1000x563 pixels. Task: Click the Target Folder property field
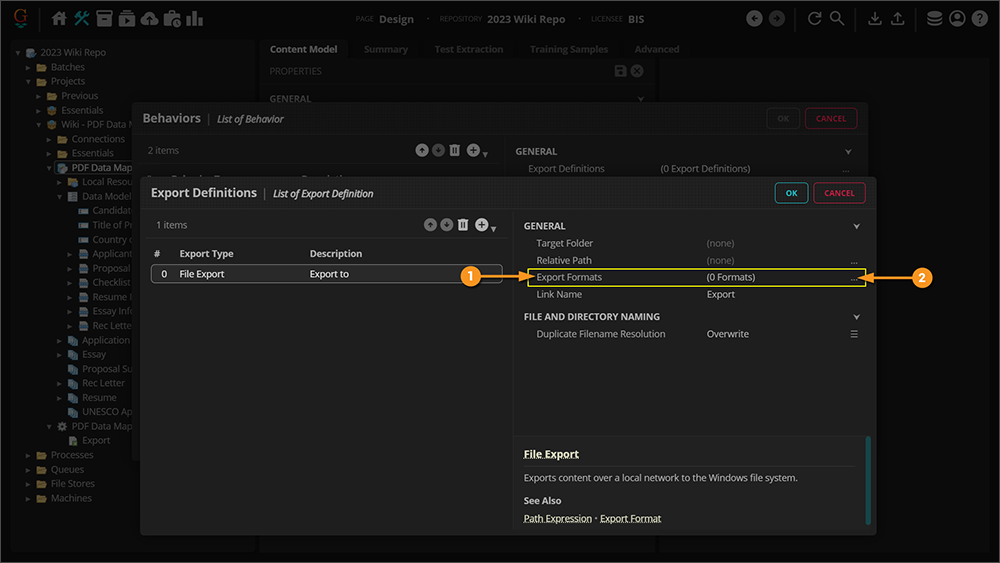[720, 244]
